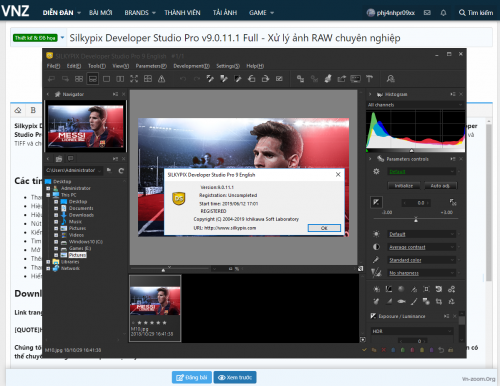Screen dimensions: 500x386
Task: Expand the Libraries tree node
Action: (48, 262)
